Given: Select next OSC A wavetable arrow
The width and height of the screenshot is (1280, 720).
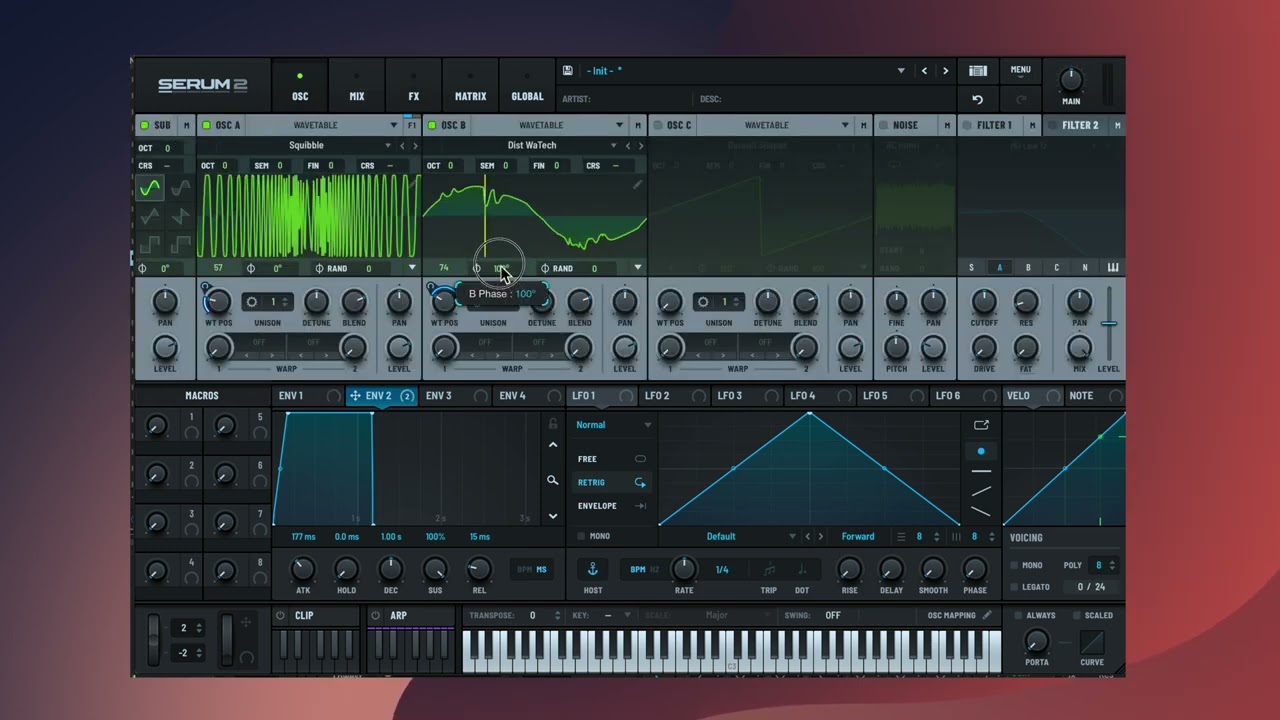Looking at the screenshot, I should (x=416, y=145).
